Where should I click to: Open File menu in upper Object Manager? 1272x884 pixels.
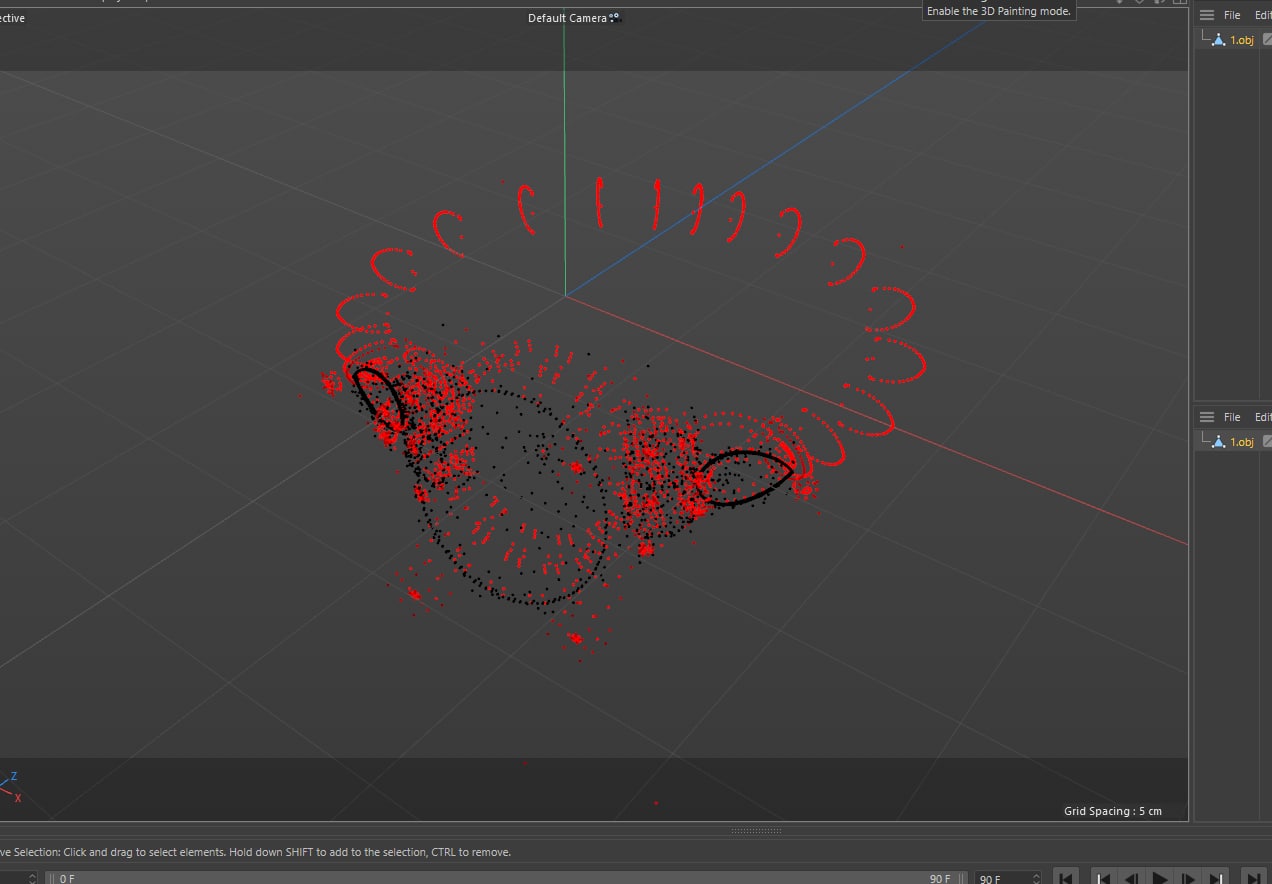1232,15
